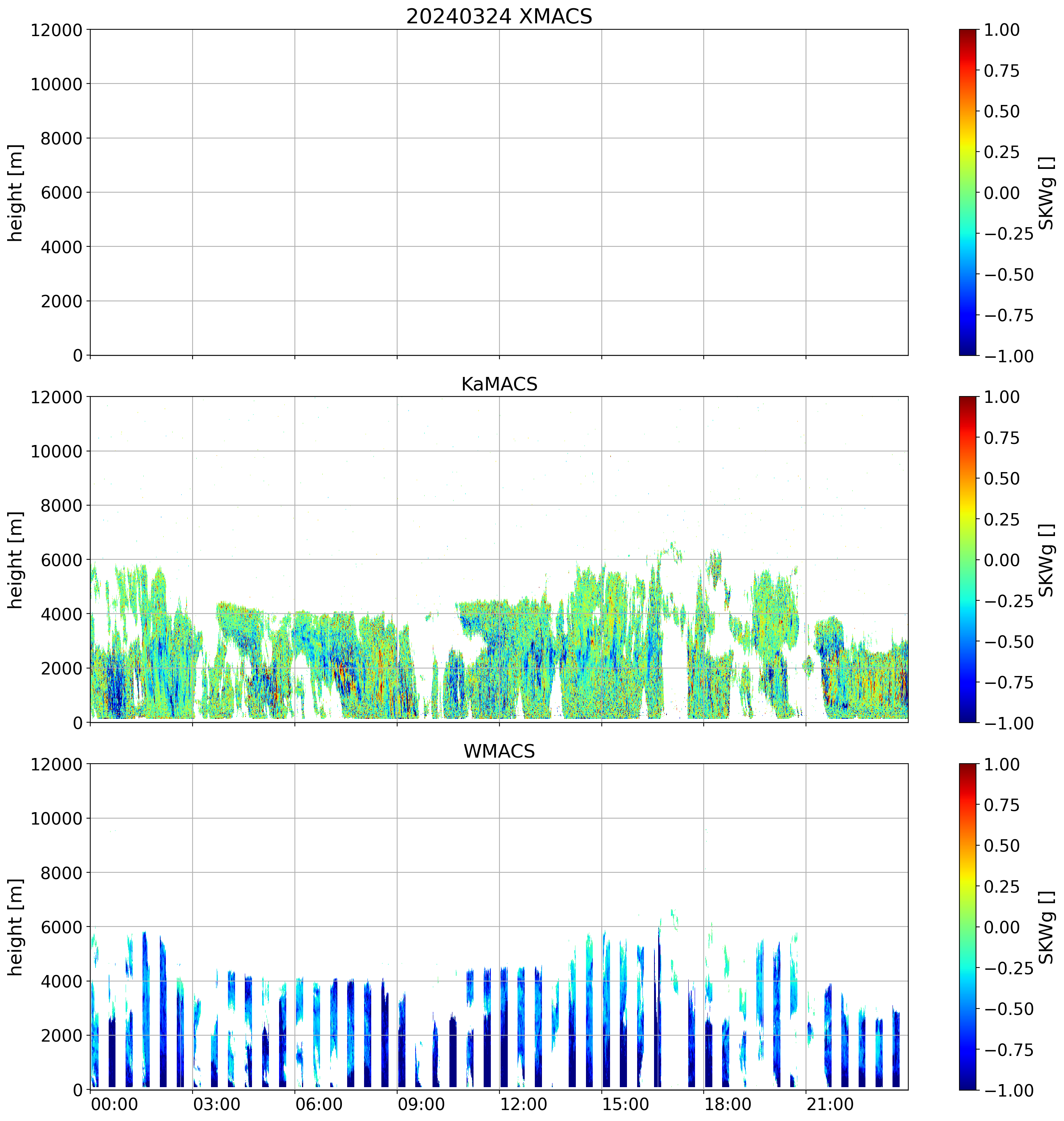Click the 21:00 time axis label
The image size is (1064, 1121).
(x=830, y=1104)
